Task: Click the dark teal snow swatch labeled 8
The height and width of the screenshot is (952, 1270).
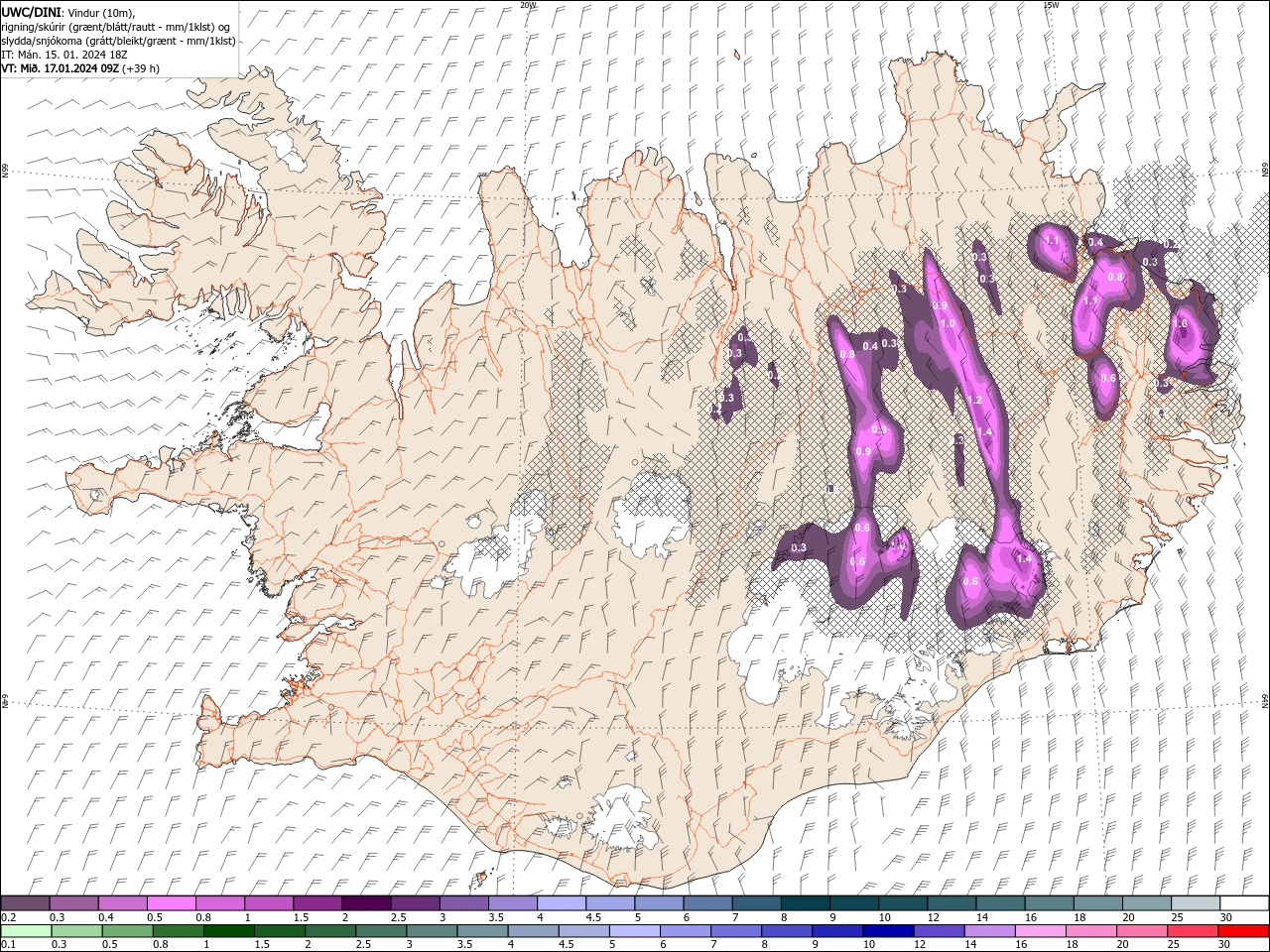Action: 805,903
